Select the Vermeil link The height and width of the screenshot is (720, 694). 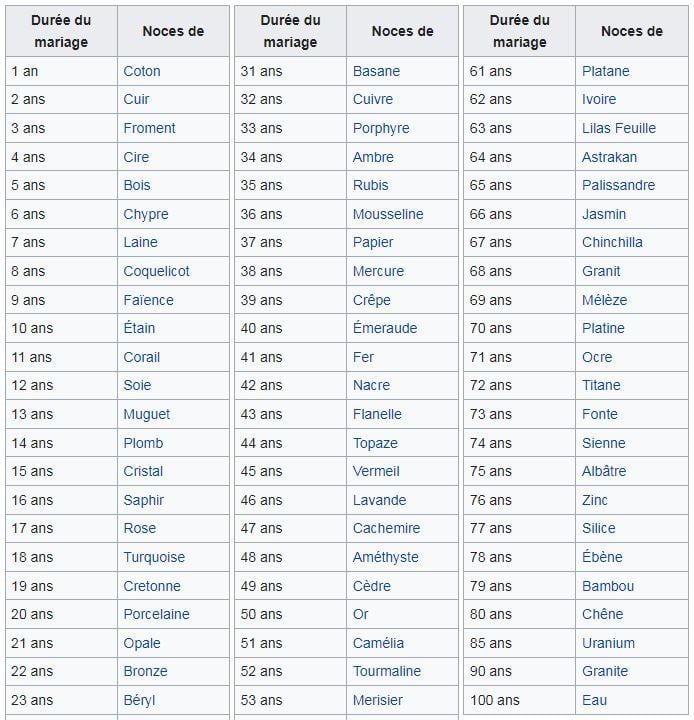(376, 471)
